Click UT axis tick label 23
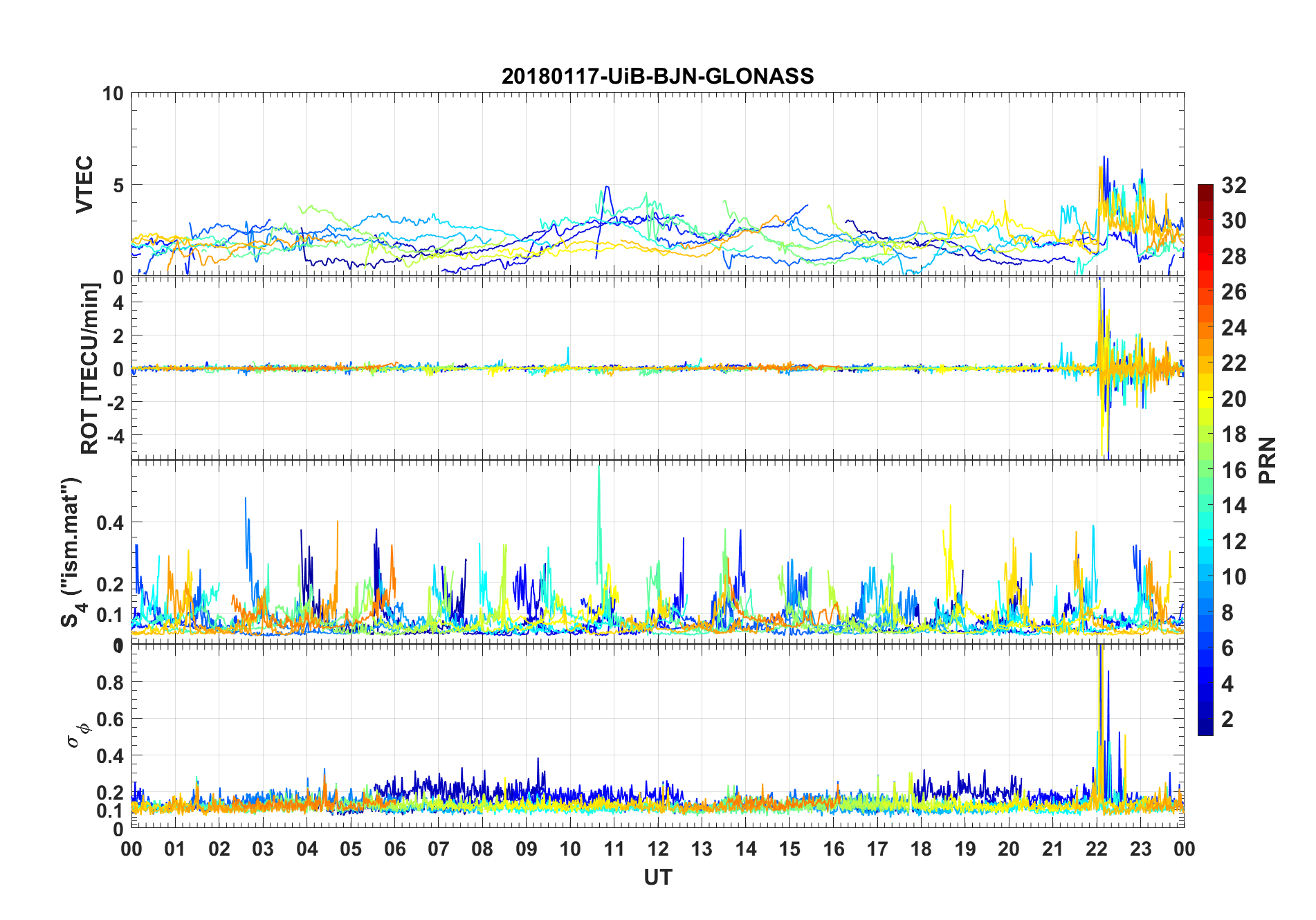Viewport: 1316px width, 920px height. 1141,849
